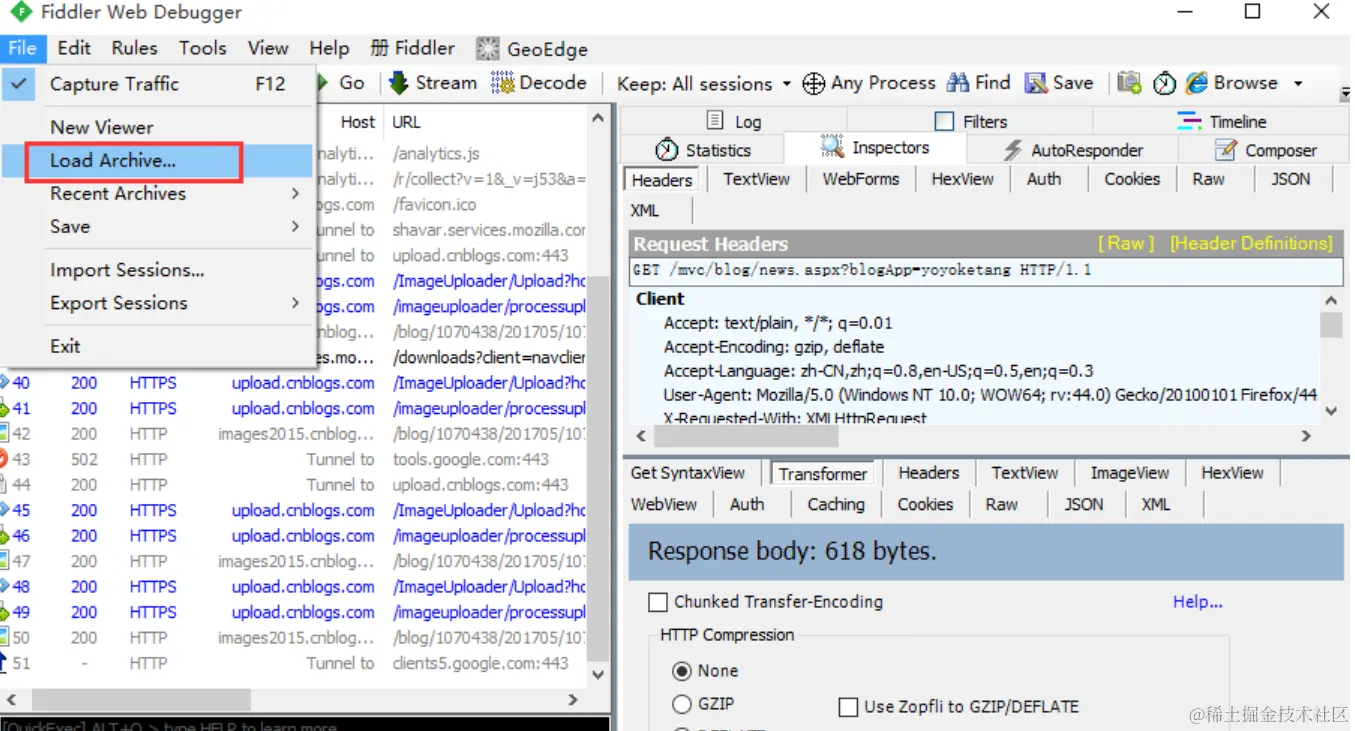Click the Go resume arrow in toolbar

(x=323, y=83)
